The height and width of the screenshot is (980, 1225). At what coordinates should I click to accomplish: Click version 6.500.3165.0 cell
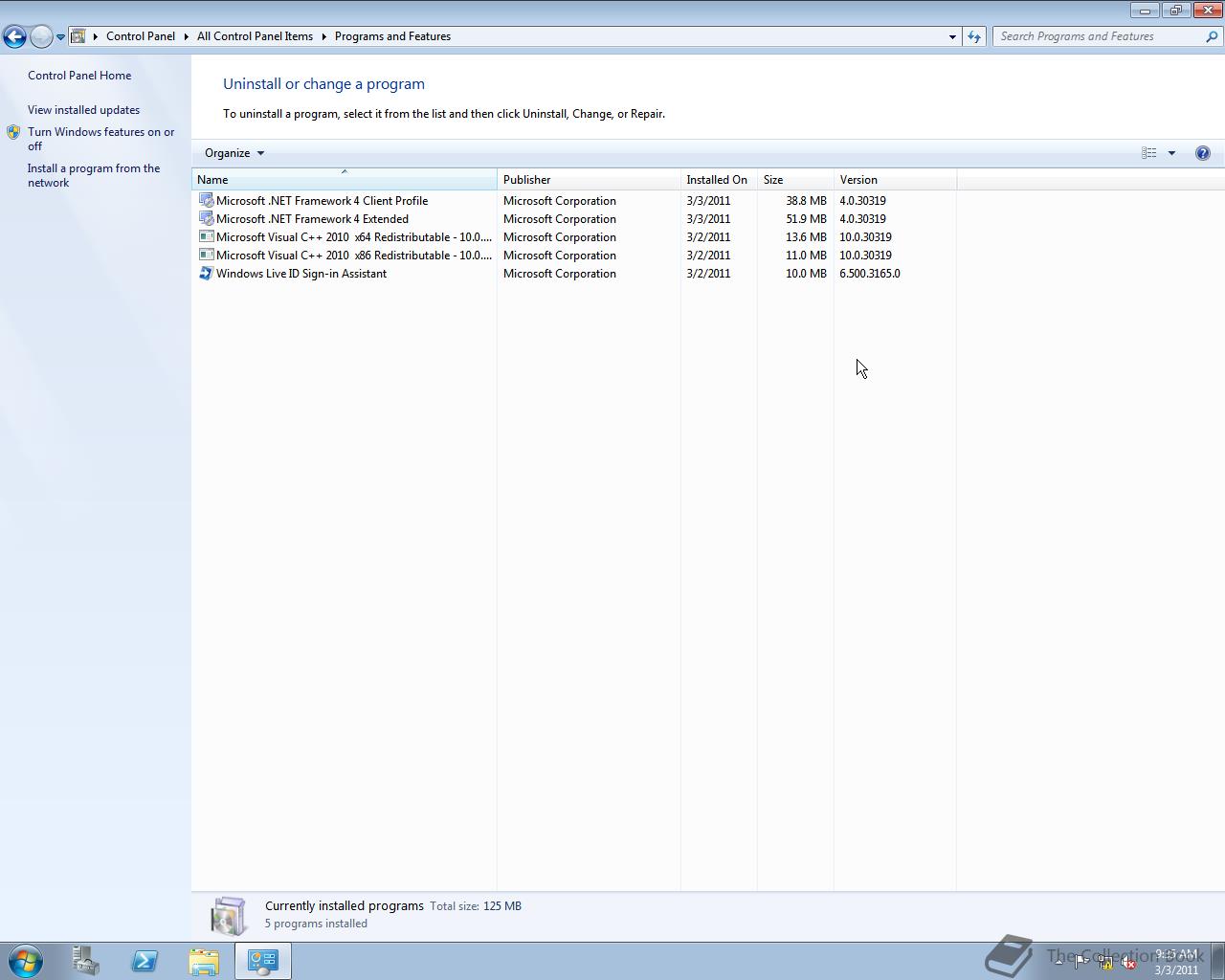(869, 274)
